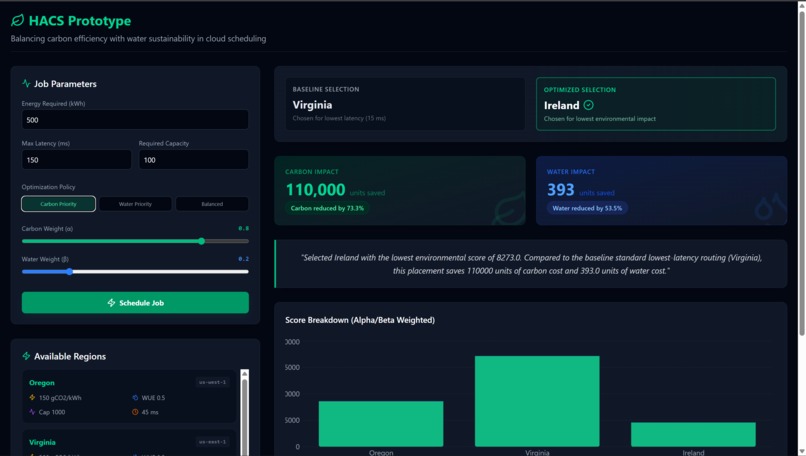Click the Baseline Selection Virginia card
Image resolution: width=806 pixels, height=456 pixels.
pos(406,104)
